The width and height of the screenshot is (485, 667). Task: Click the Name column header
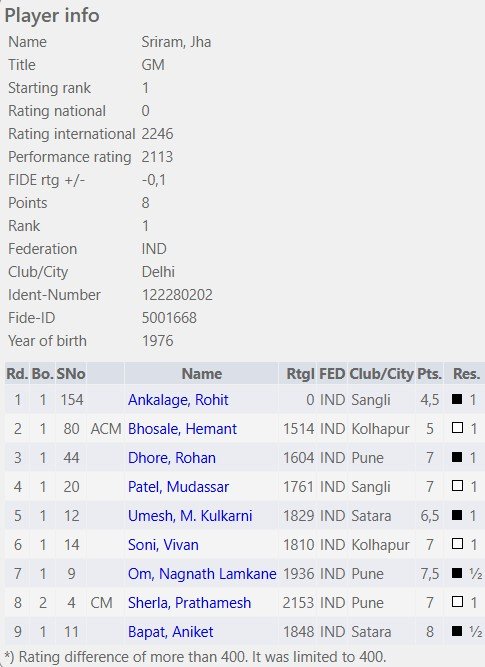pos(202,373)
